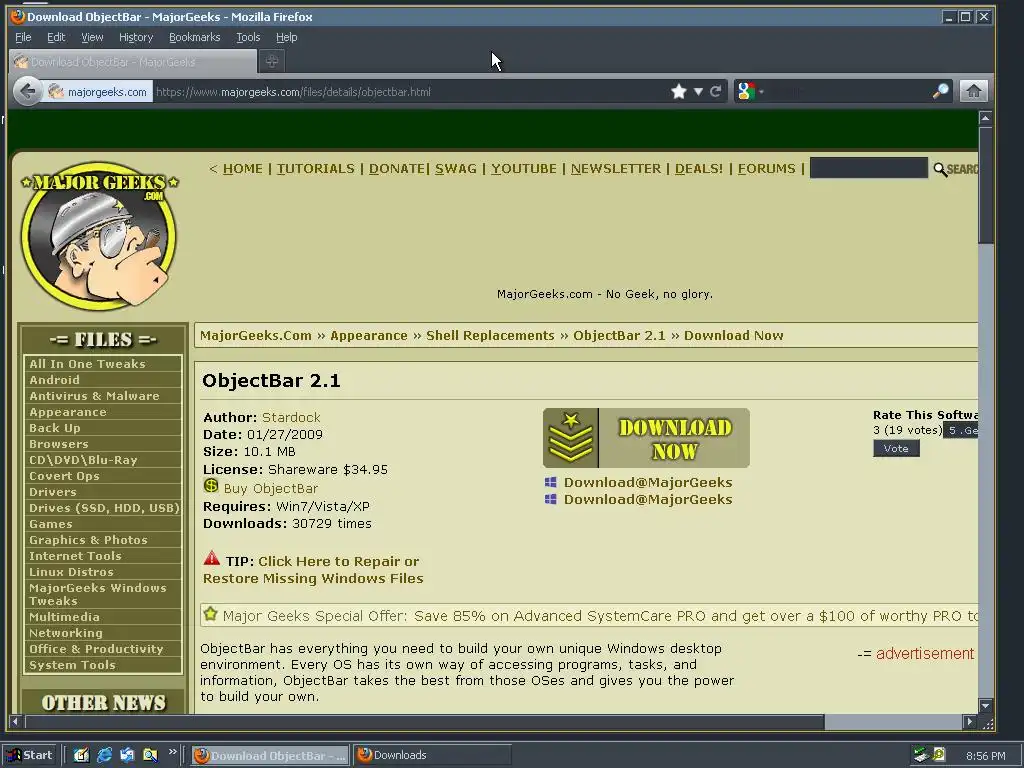Image resolution: width=1024 pixels, height=768 pixels.
Task: Launch Internet Explorer from Quick Launch
Action: tap(104, 755)
